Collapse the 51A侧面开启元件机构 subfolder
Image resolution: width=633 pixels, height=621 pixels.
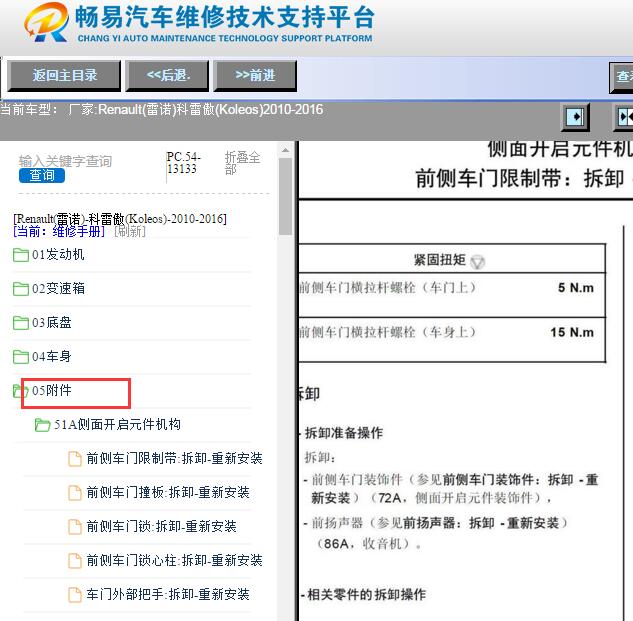117,424
